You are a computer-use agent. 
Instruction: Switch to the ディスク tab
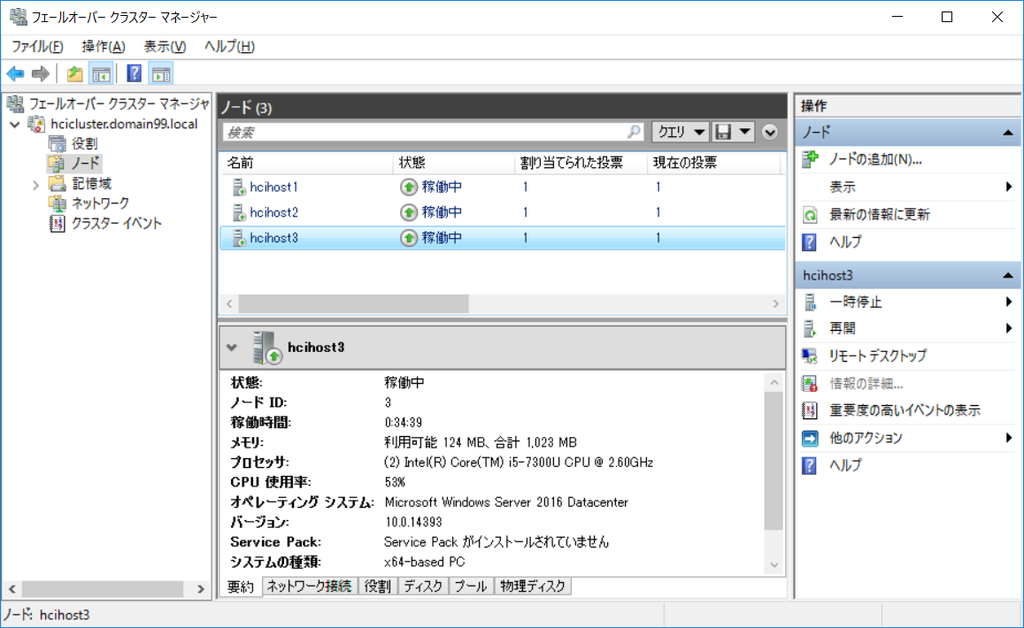(423, 586)
